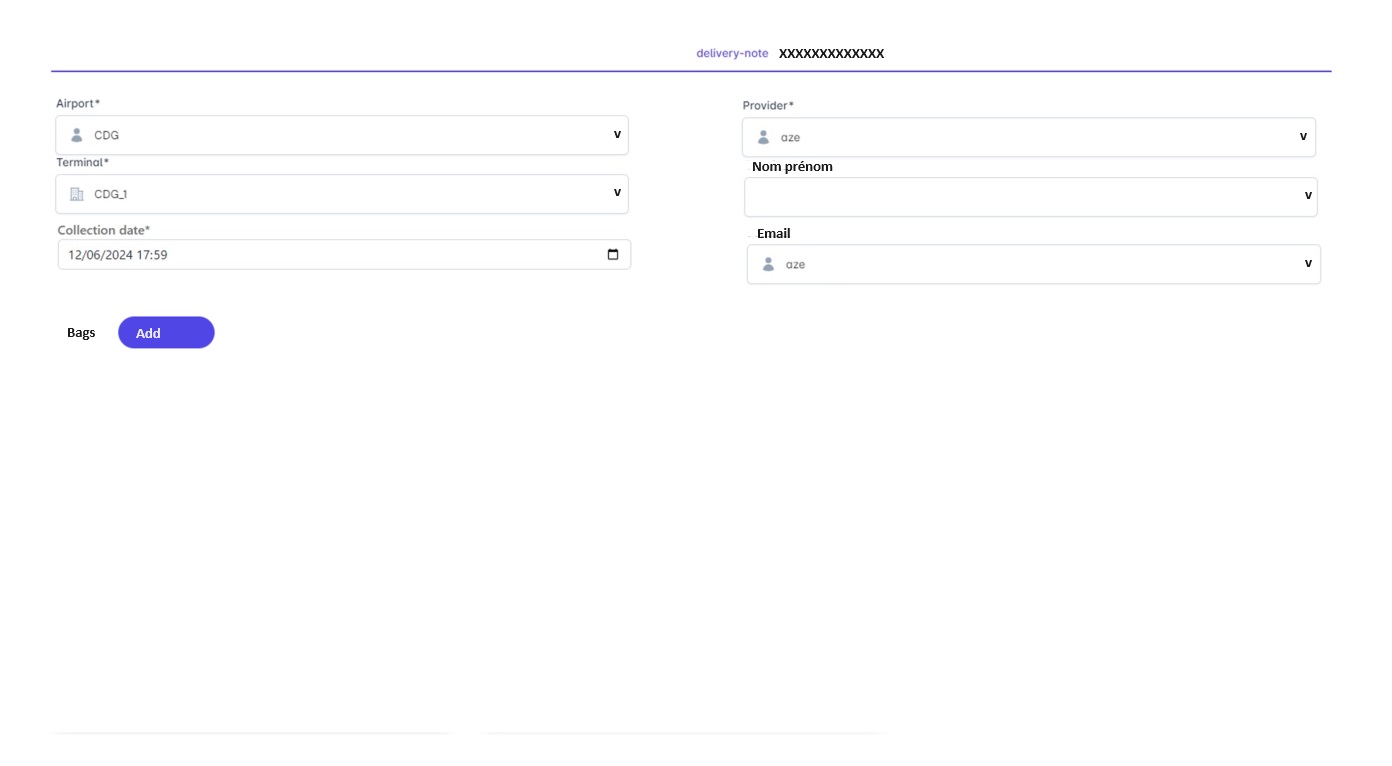This screenshot has width=1392, height=766.
Task: Open the calendar picker icon
Action: click(613, 254)
